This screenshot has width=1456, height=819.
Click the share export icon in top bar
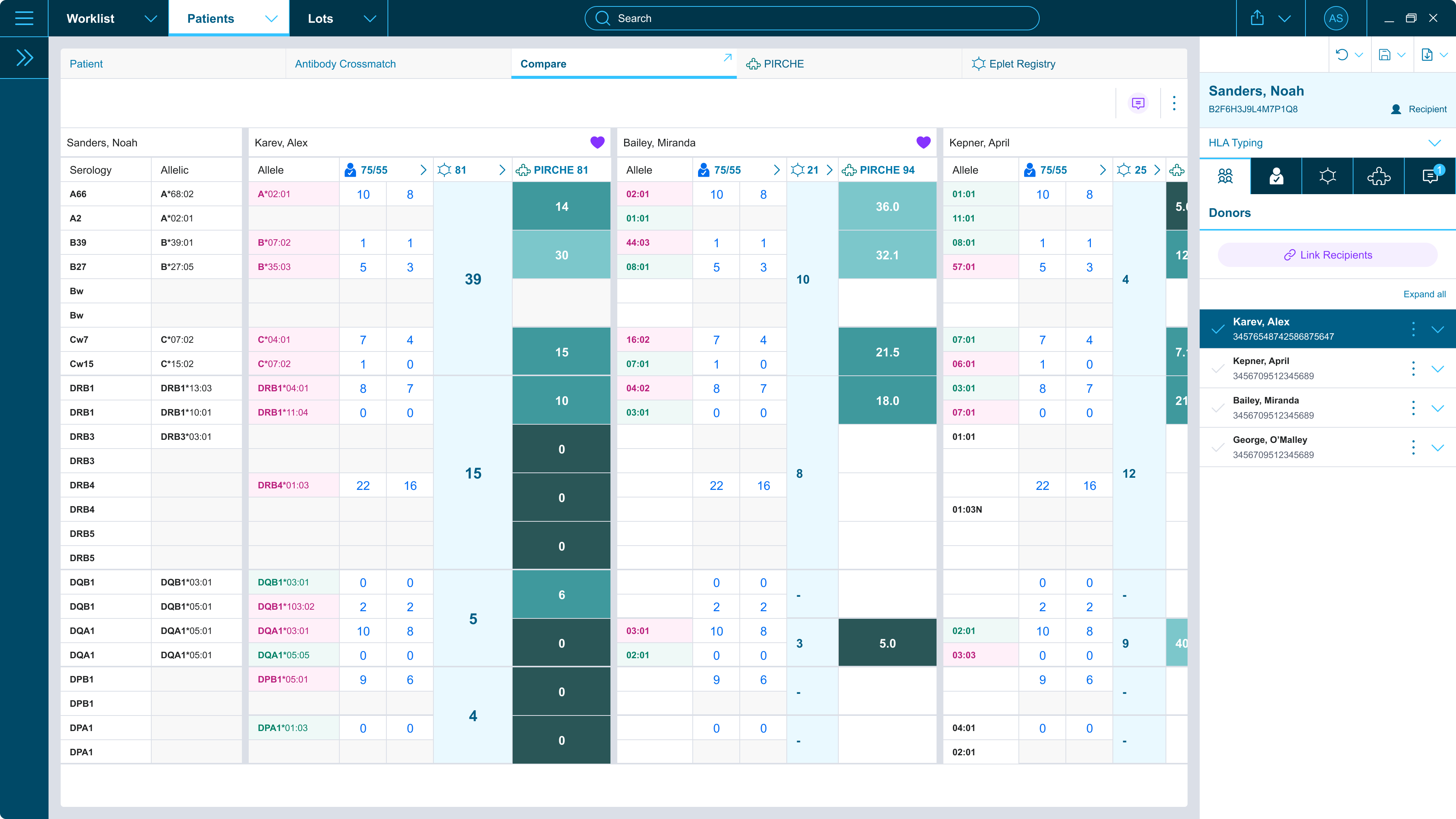pyautogui.click(x=1257, y=18)
